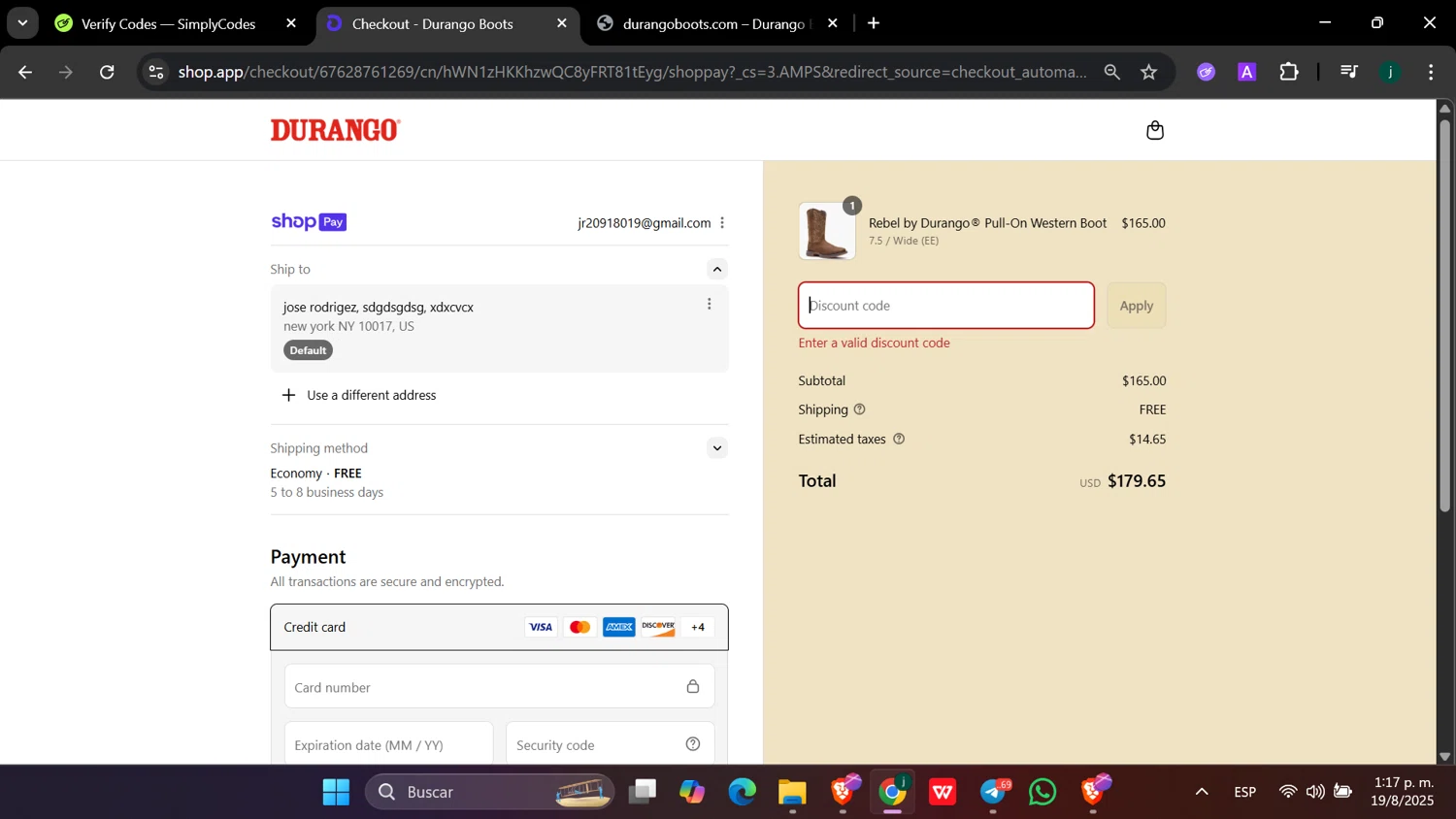Click the purple round extension icon
The image size is (1456, 819).
coord(1207,72)
